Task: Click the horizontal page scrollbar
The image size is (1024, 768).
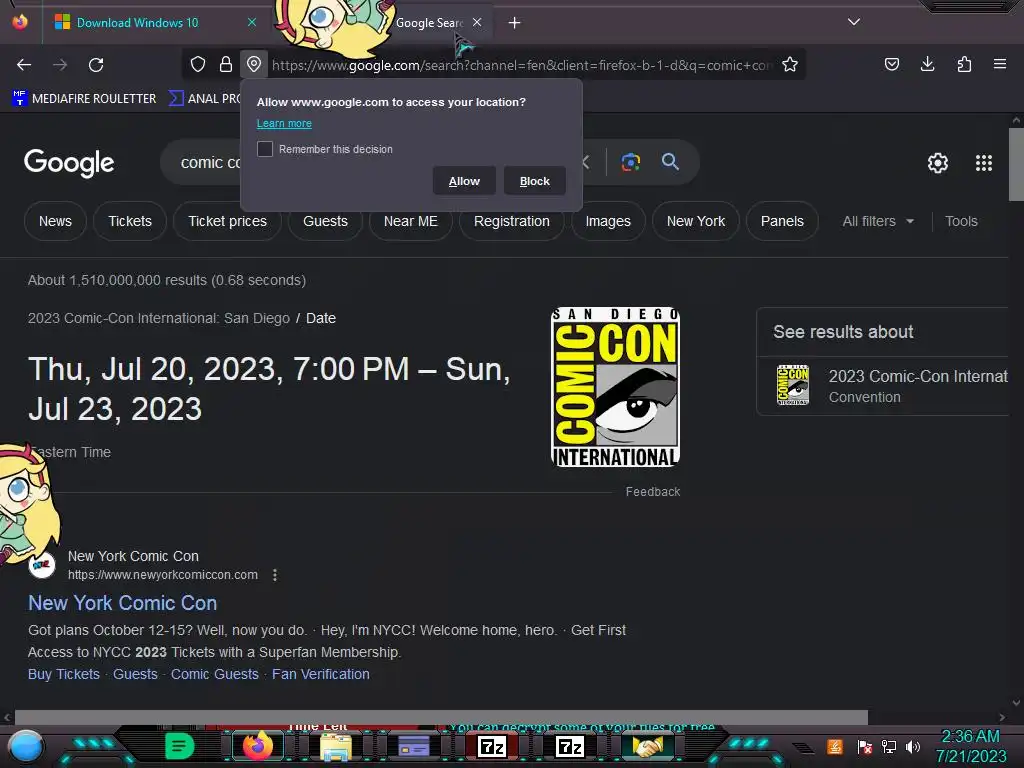Action: tap(441, 717)
